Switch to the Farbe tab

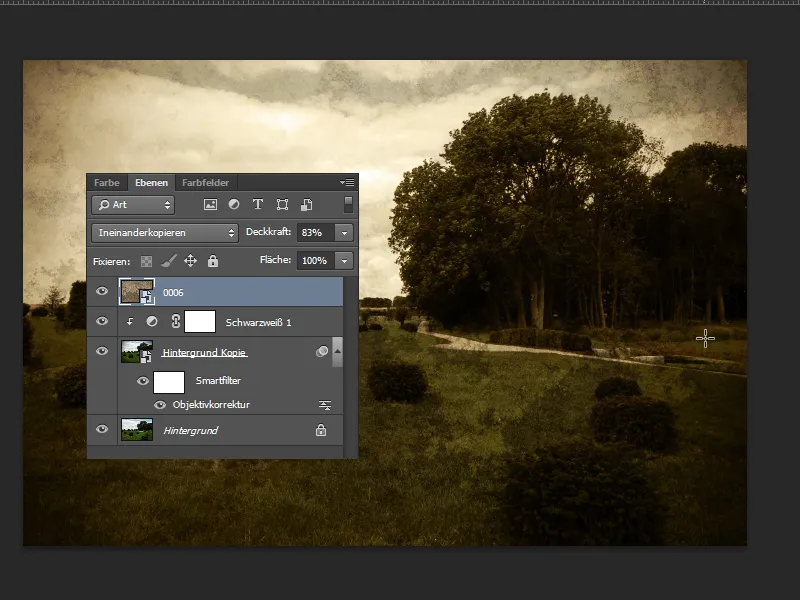point(107,183)
